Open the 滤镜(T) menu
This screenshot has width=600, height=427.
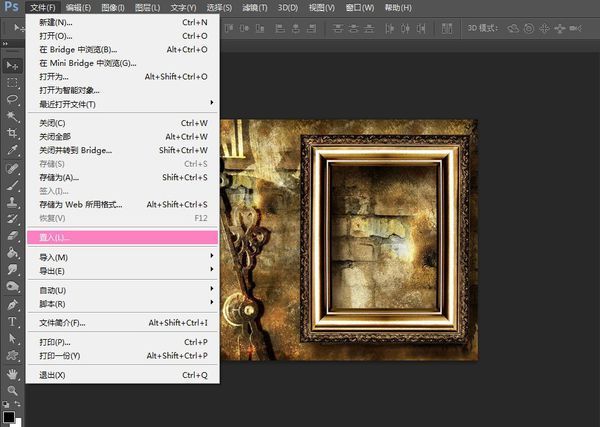pos(254,8)
